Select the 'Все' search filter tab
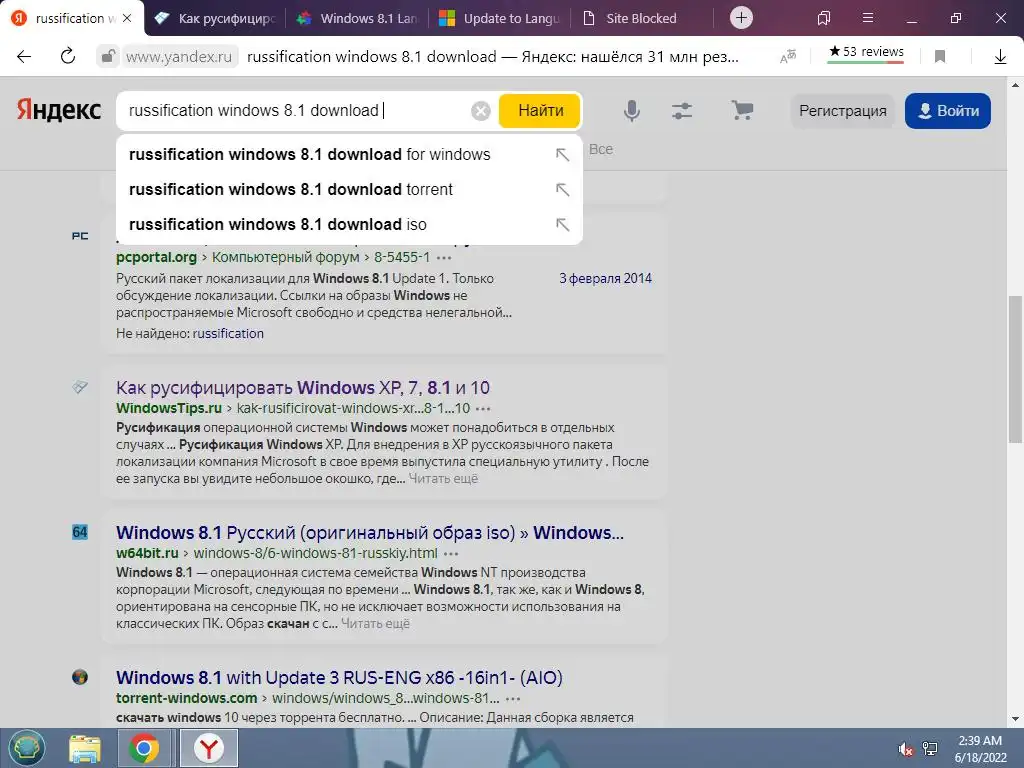The width and height of the screenshot is (1024, 768). (601, 150)
